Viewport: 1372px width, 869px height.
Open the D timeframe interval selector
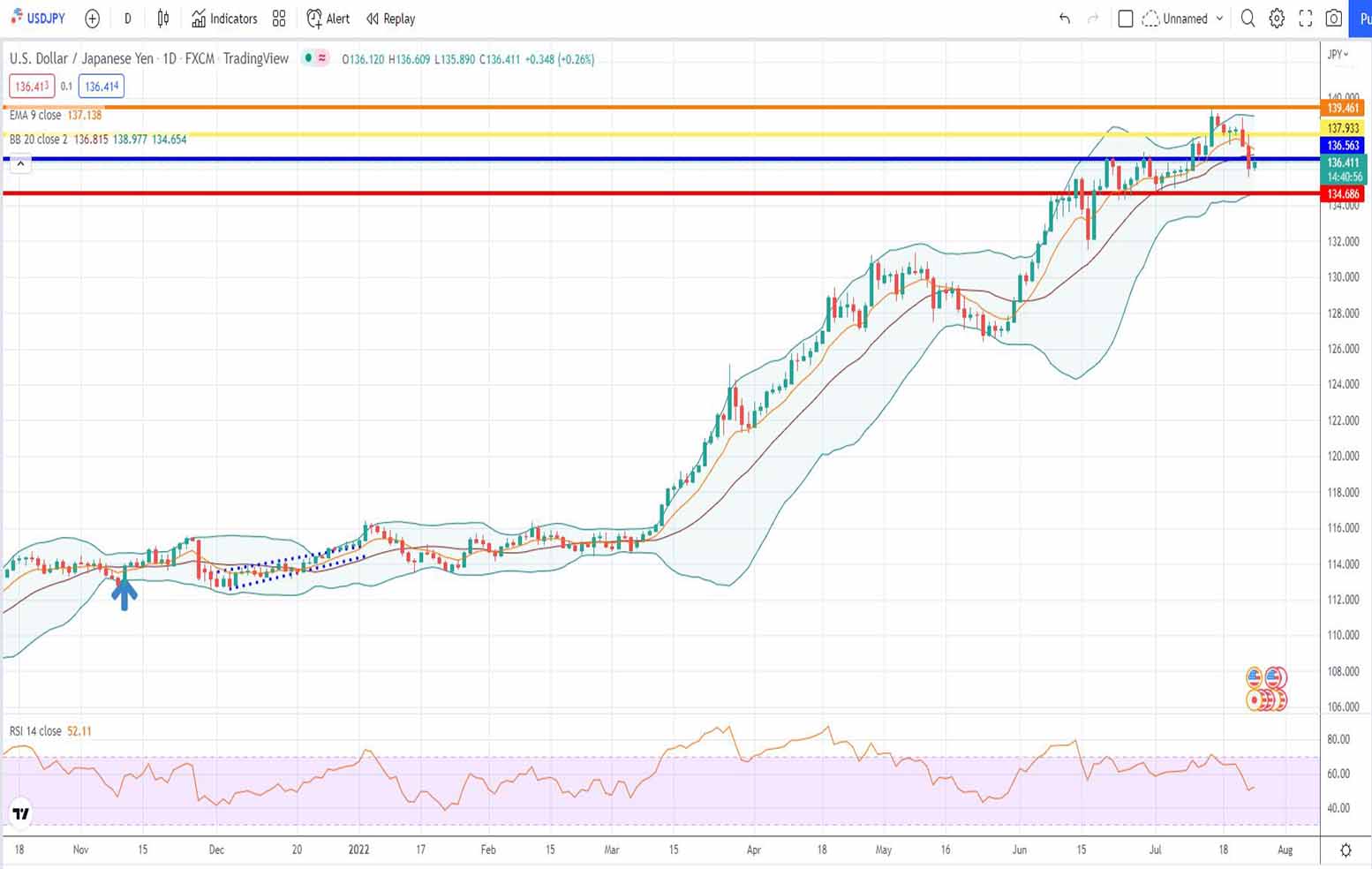click(128, 19)
